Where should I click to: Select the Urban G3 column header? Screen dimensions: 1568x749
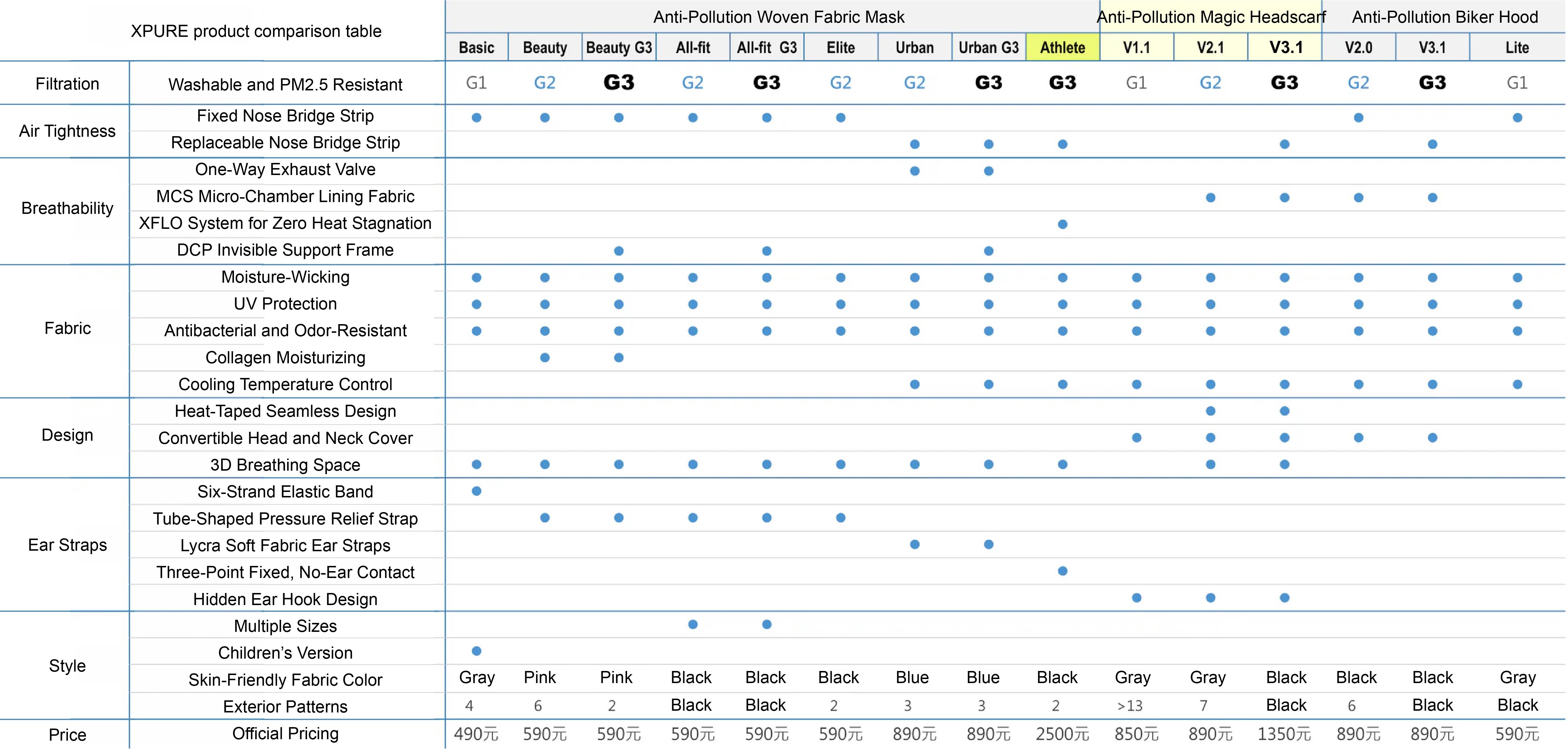click(x=988, y=47)
